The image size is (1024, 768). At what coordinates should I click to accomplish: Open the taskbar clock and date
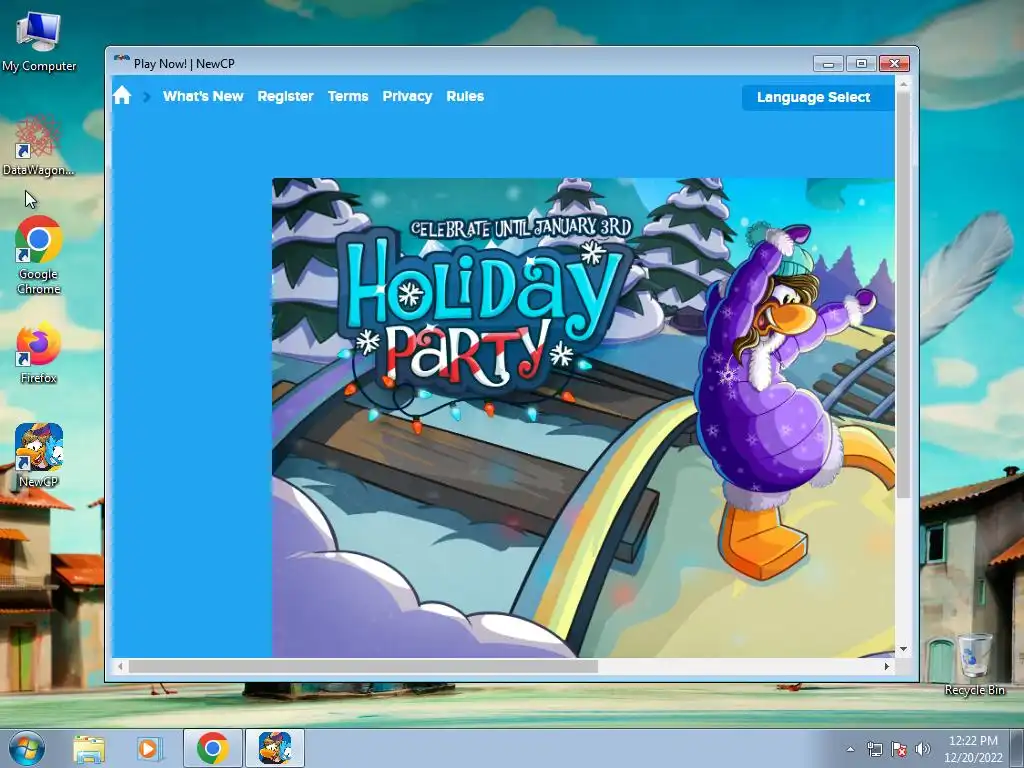click(973, 749)
